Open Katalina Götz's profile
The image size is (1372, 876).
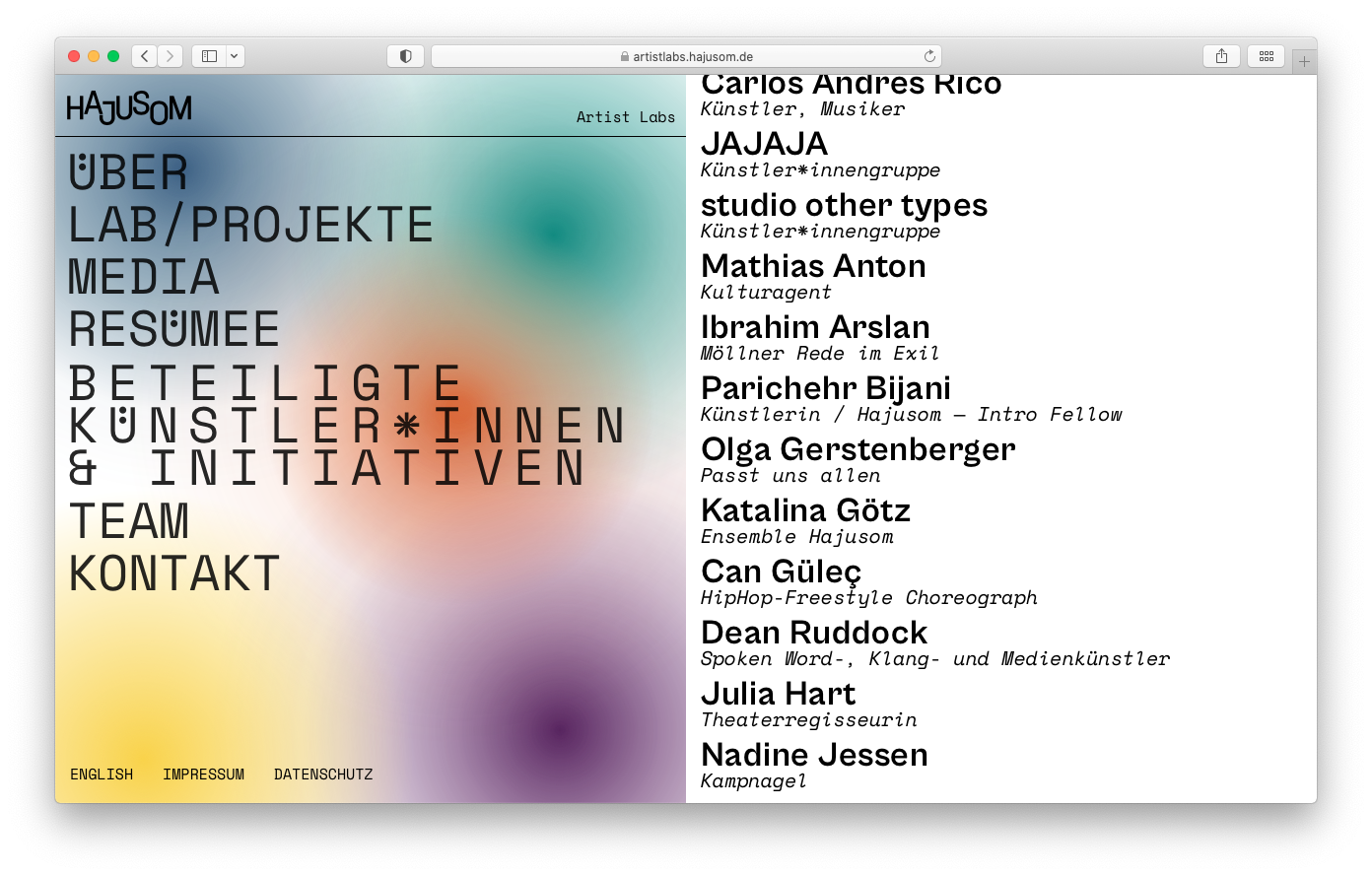(805, 510)
